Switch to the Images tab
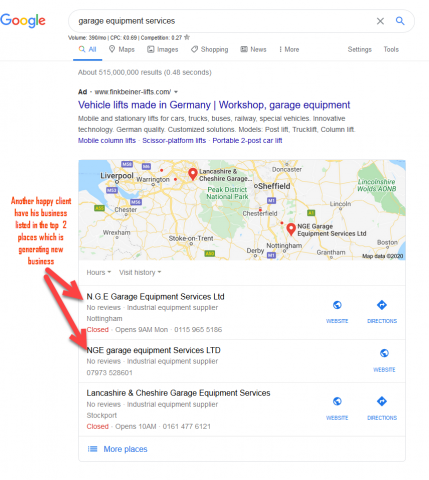The width and height of the screenshot is (429, 480). [x=163, y=49]
